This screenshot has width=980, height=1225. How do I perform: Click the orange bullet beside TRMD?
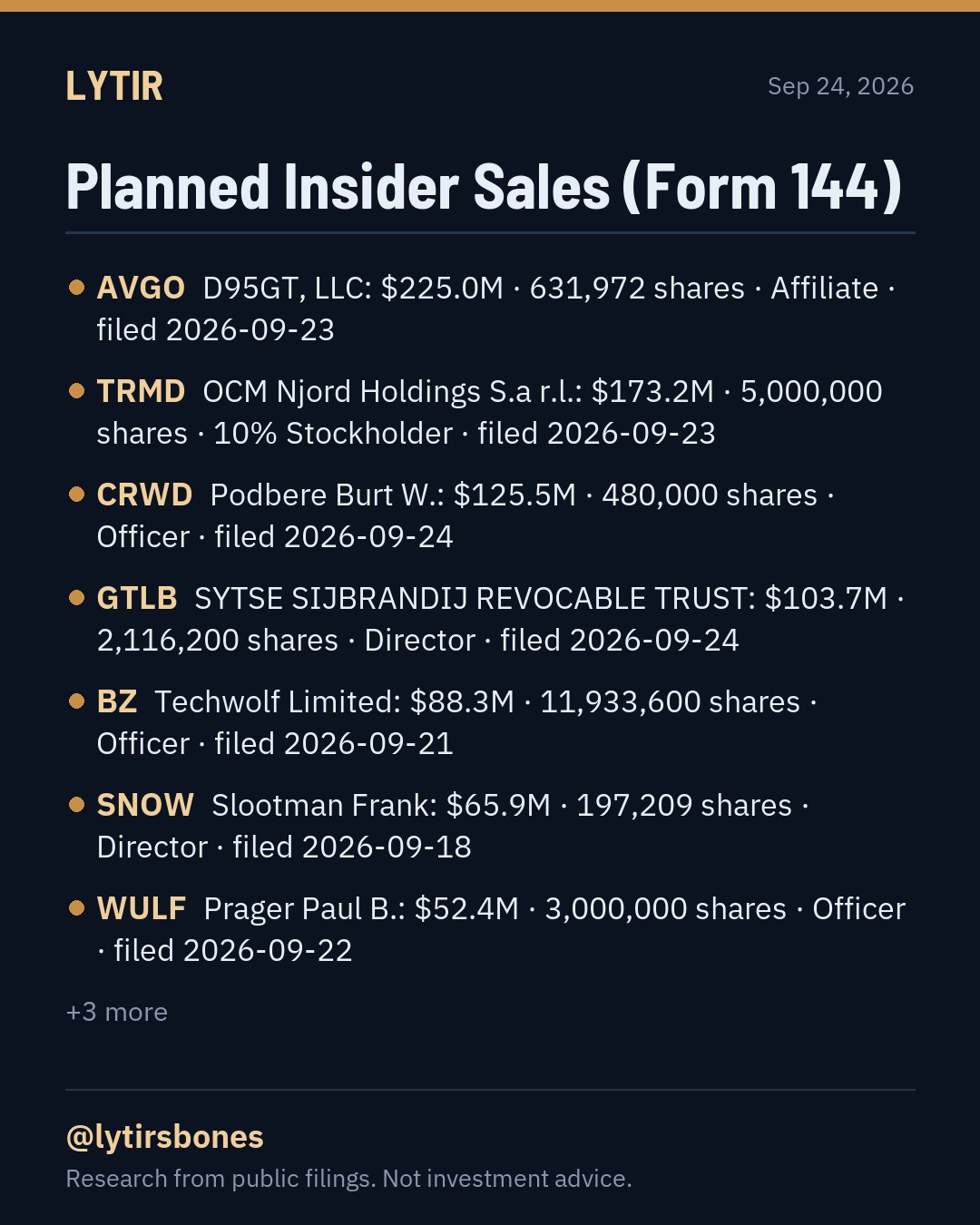(x=76, y=391)
